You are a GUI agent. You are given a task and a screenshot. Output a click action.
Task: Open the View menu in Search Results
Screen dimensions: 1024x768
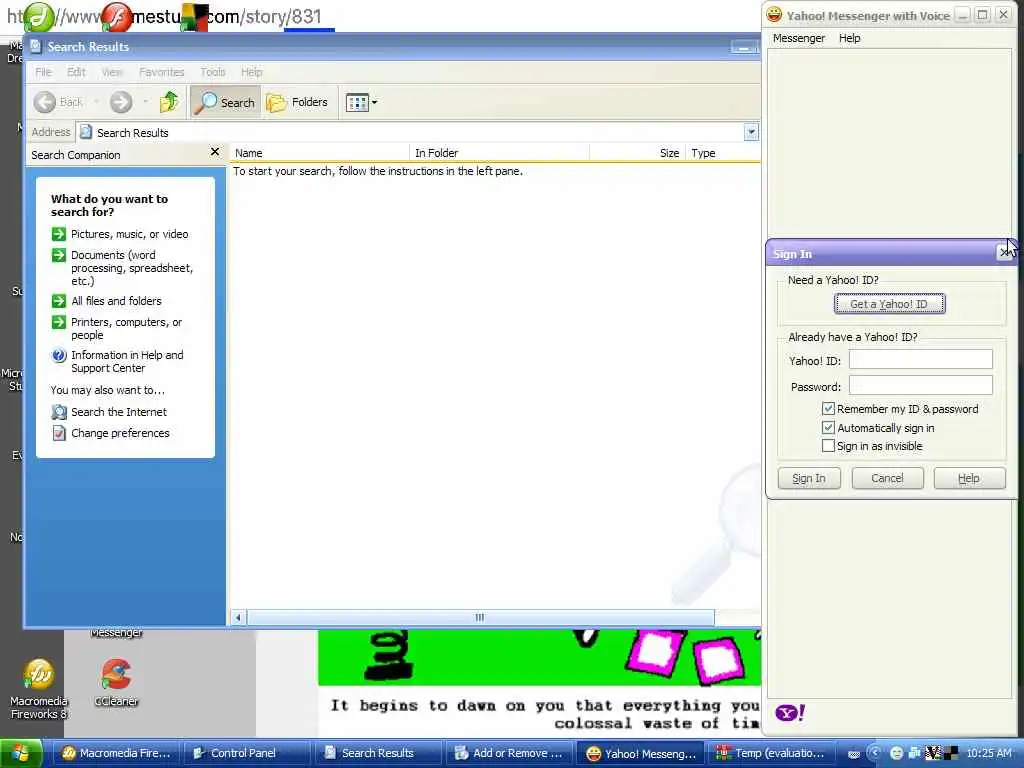112,72
